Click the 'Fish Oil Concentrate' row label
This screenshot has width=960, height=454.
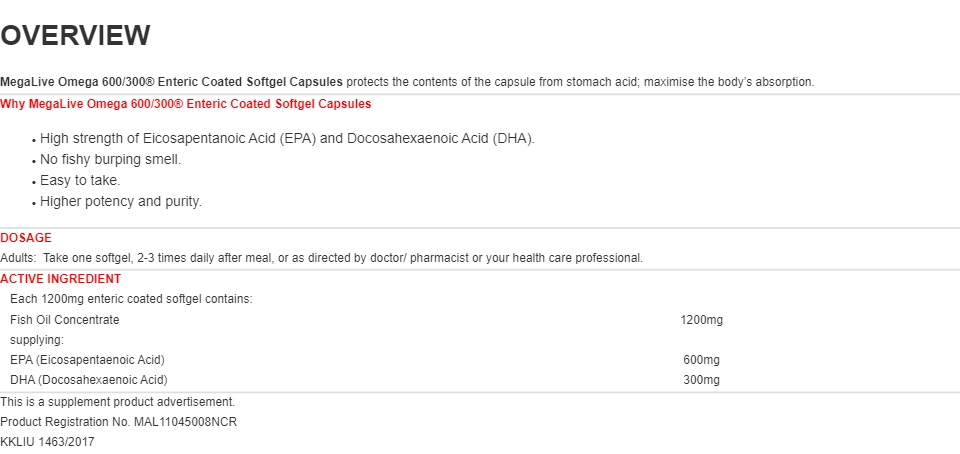click(x=65, y=320)
